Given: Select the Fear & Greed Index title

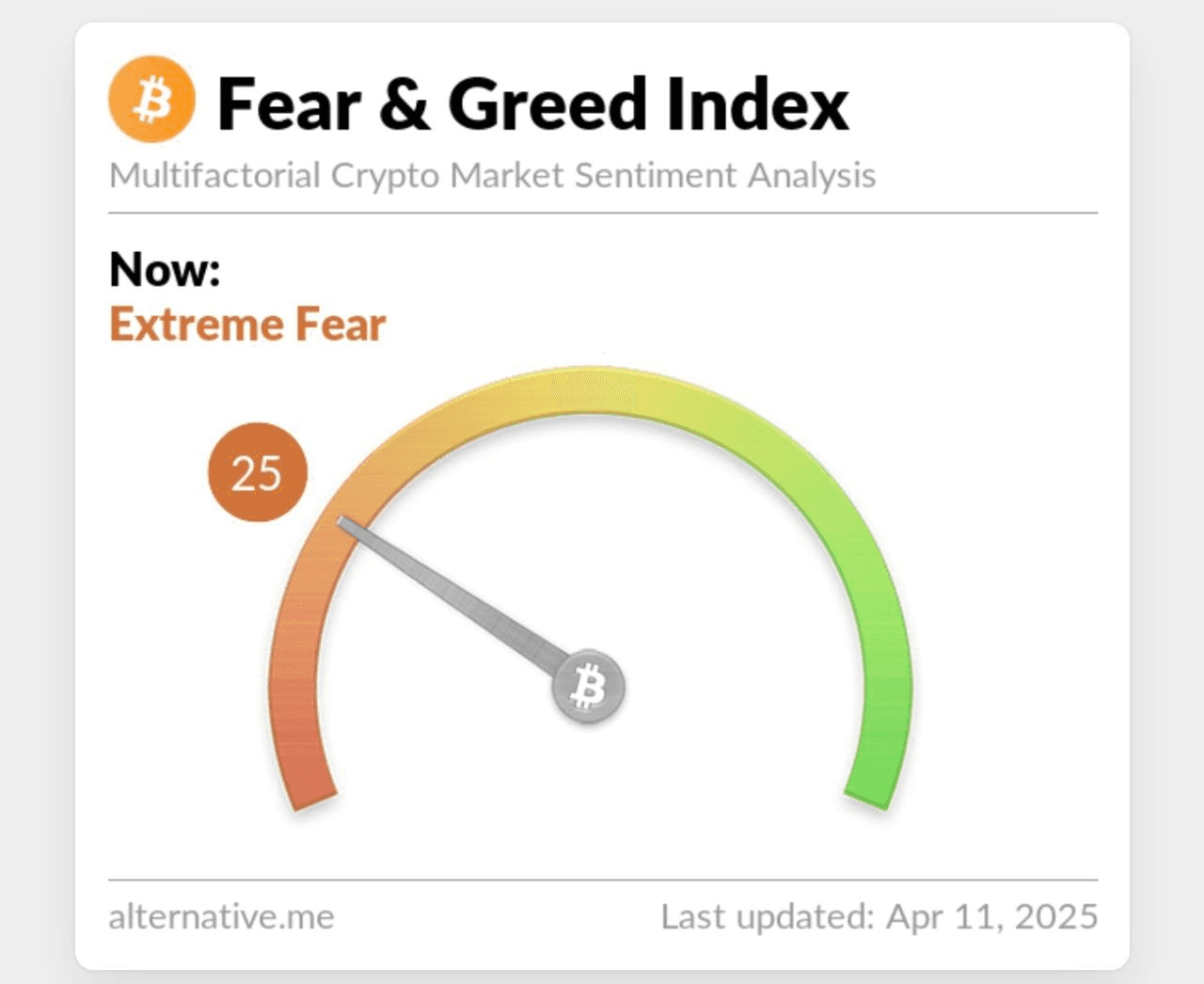Looking at the screenshot, I should click(x=533, y=103).
